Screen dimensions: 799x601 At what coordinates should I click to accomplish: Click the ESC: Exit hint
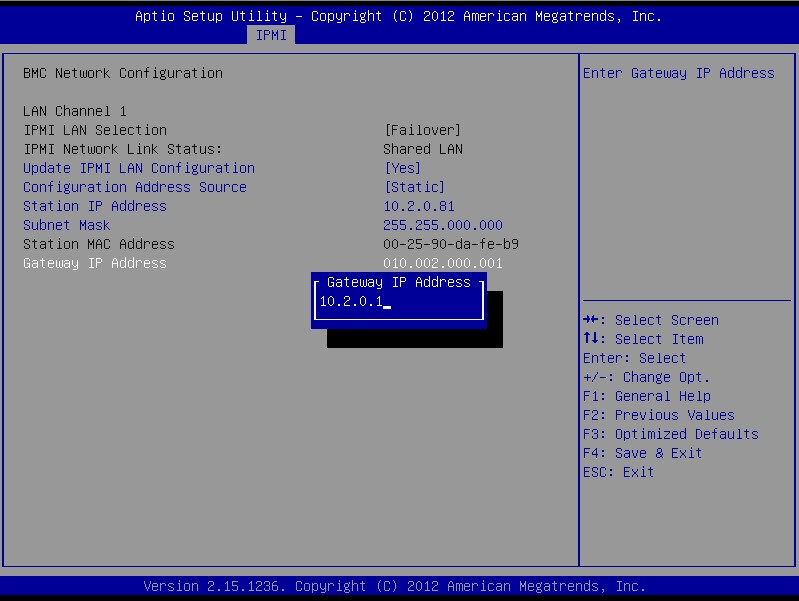pyautogui.click(x=618, y=472)
